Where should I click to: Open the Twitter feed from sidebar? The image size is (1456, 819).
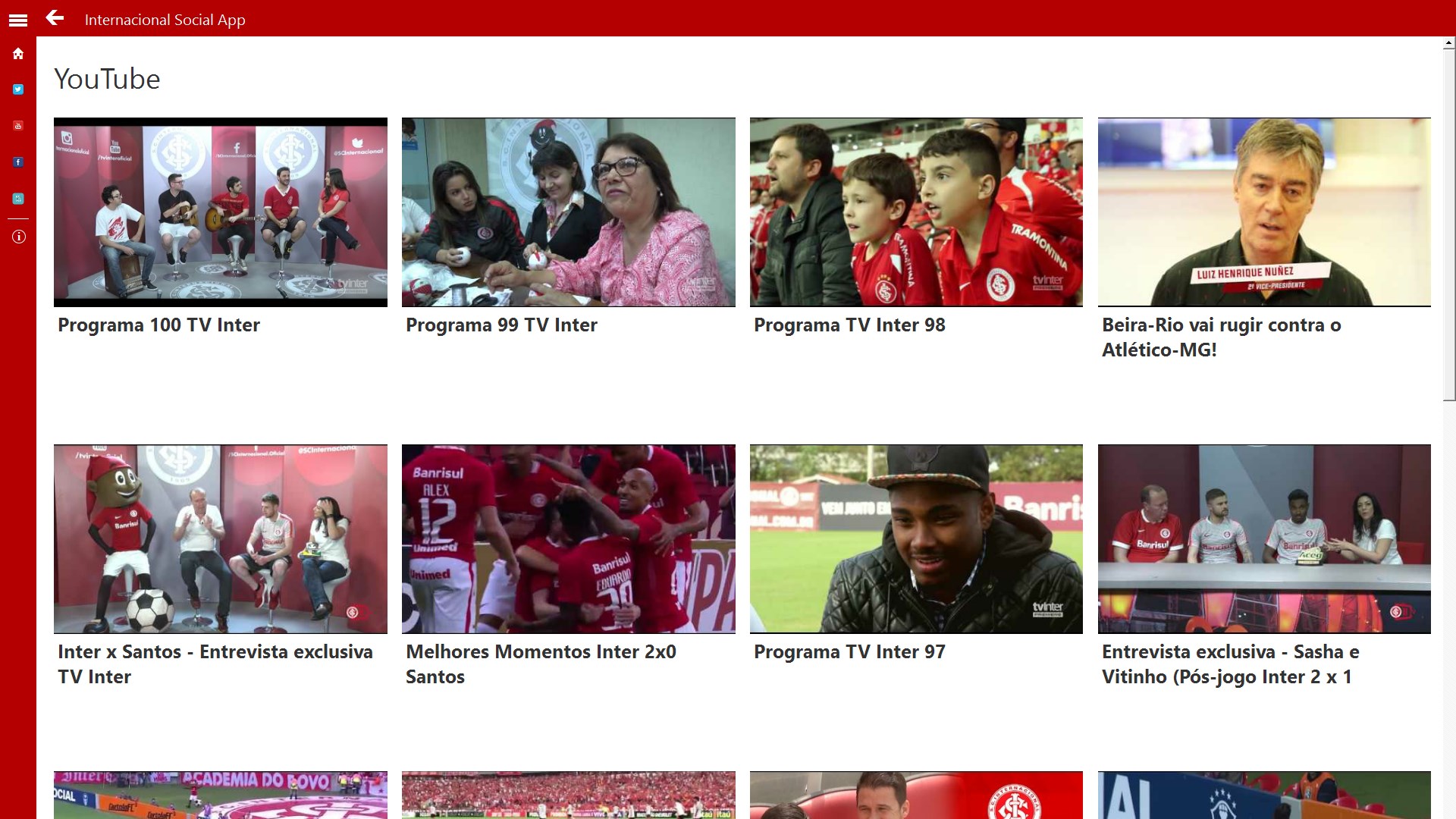18,89
